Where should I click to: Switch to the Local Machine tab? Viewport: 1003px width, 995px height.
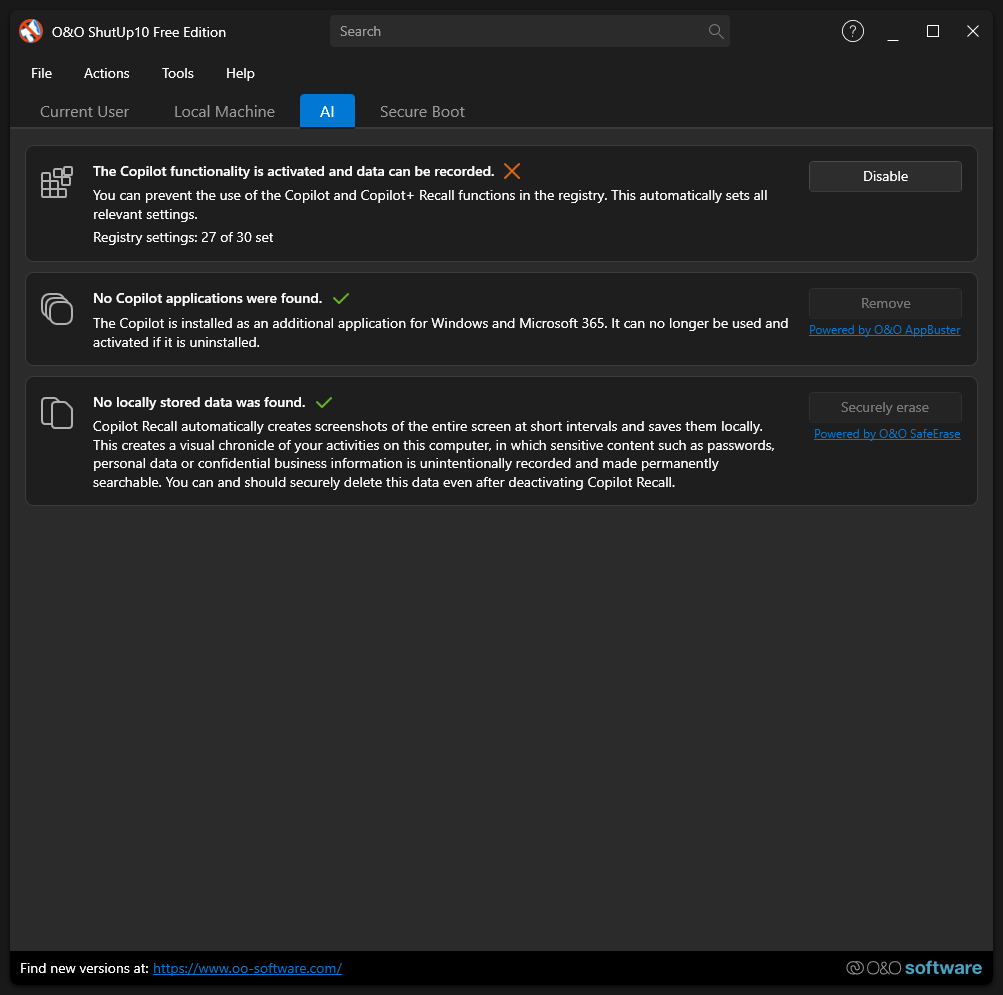[225, 111]
